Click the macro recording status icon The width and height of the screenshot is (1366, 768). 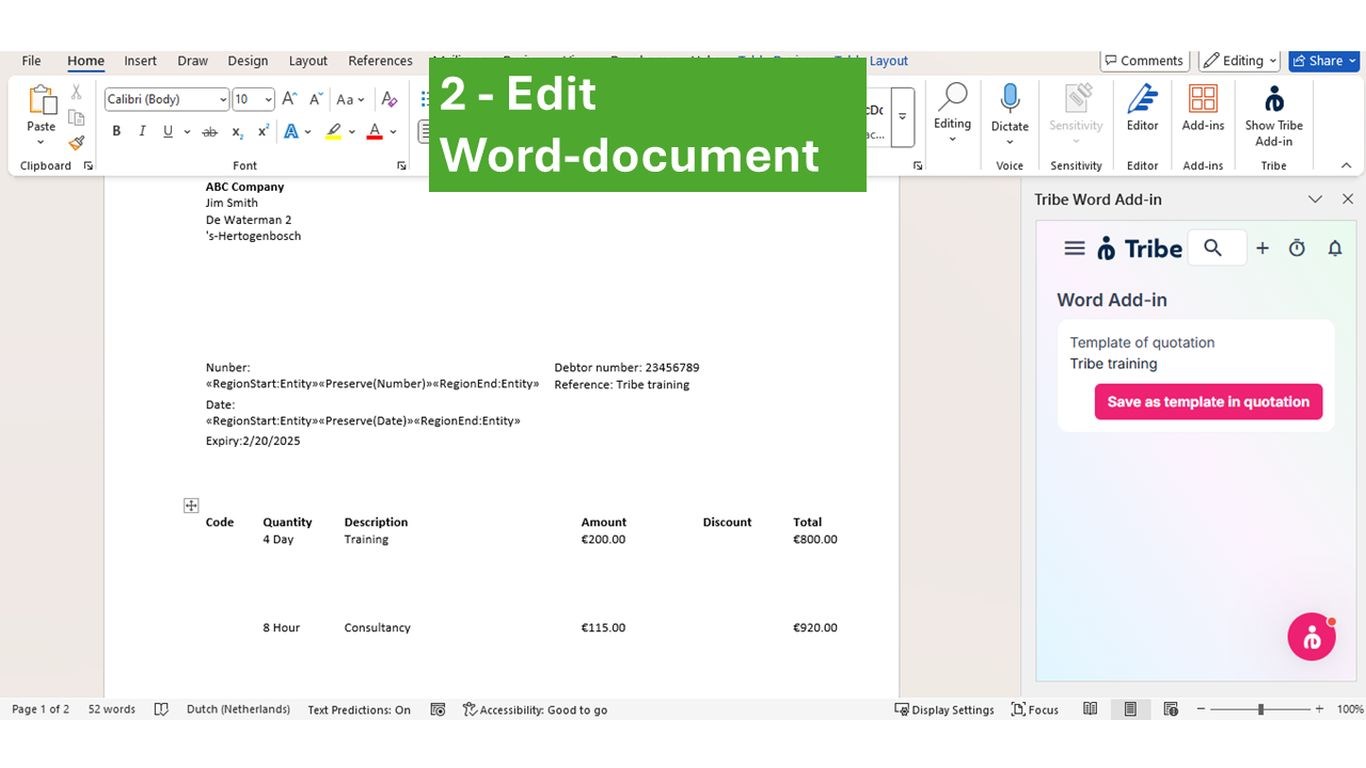coord(438,709)
